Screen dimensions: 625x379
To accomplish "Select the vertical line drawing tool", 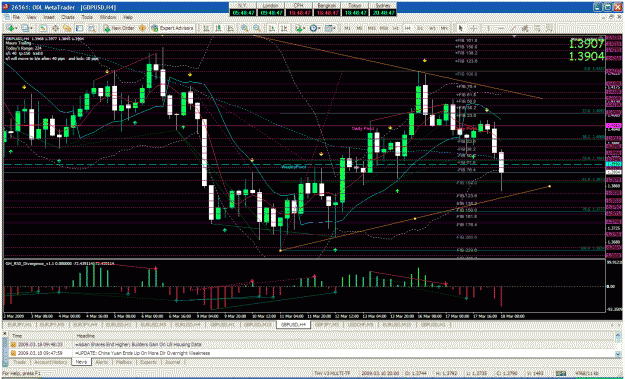I will coord(489,28).
